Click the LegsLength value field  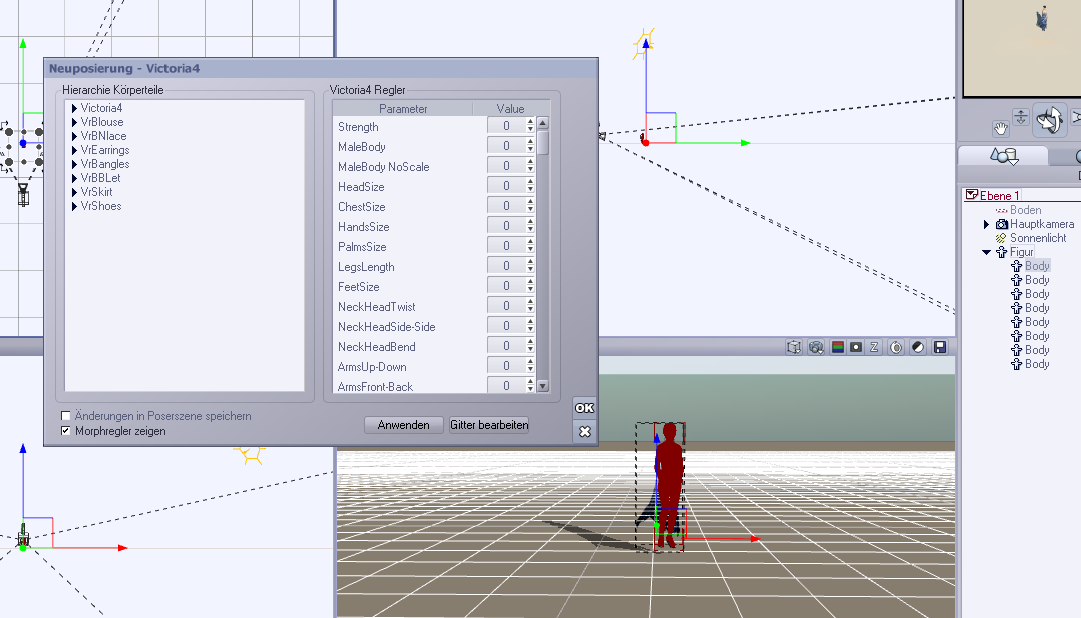(x=506, y=266)
